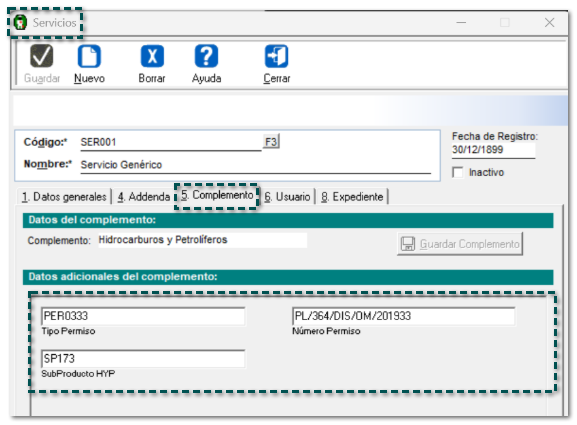Click the Código field containing SER001
Image resolution: width=577 pixels, height=425 pixels.
[x=171, y=142]
